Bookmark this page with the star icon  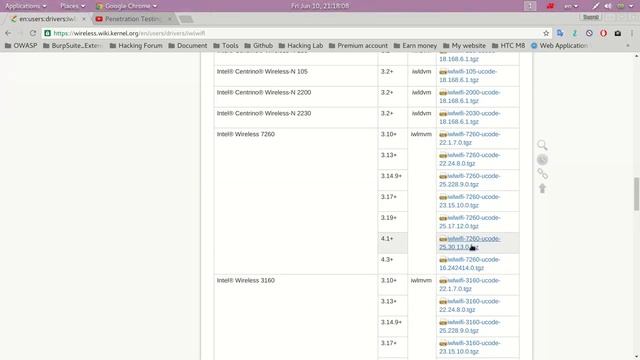click(x=546, y=33)
